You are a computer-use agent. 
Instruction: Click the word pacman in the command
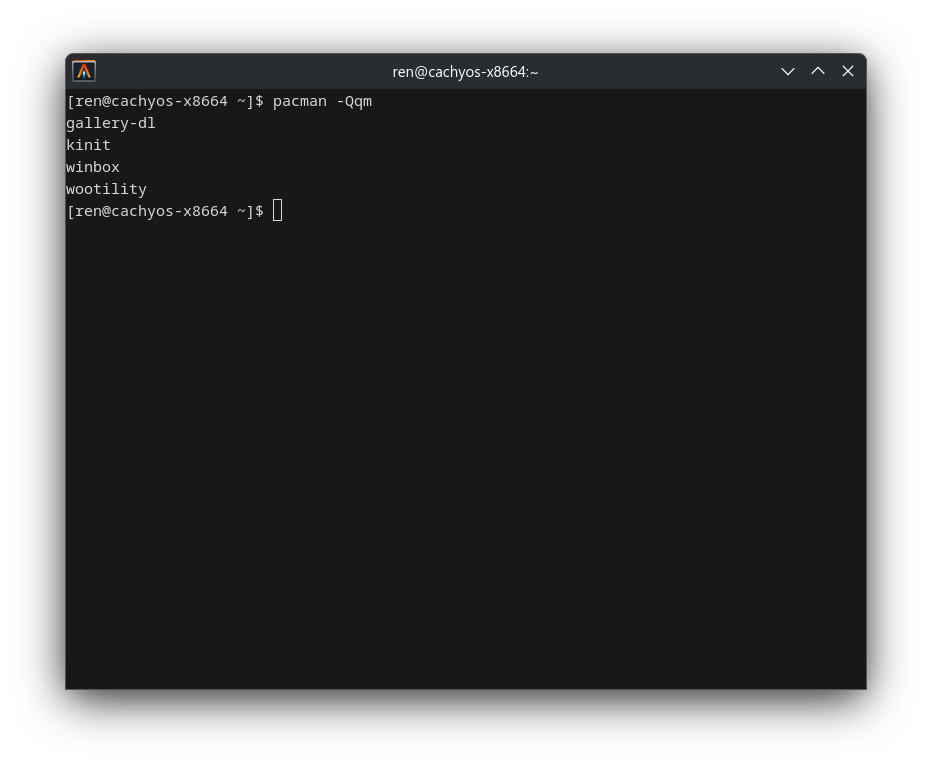(300, 102)
